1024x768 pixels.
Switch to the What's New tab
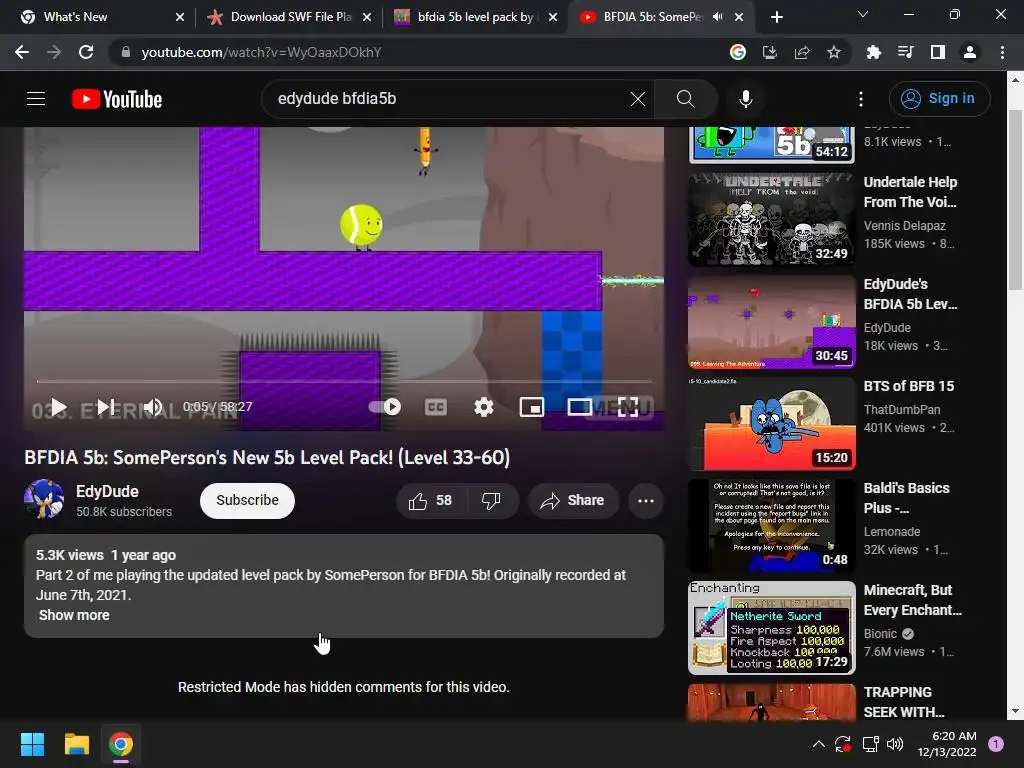pos(102,17)
